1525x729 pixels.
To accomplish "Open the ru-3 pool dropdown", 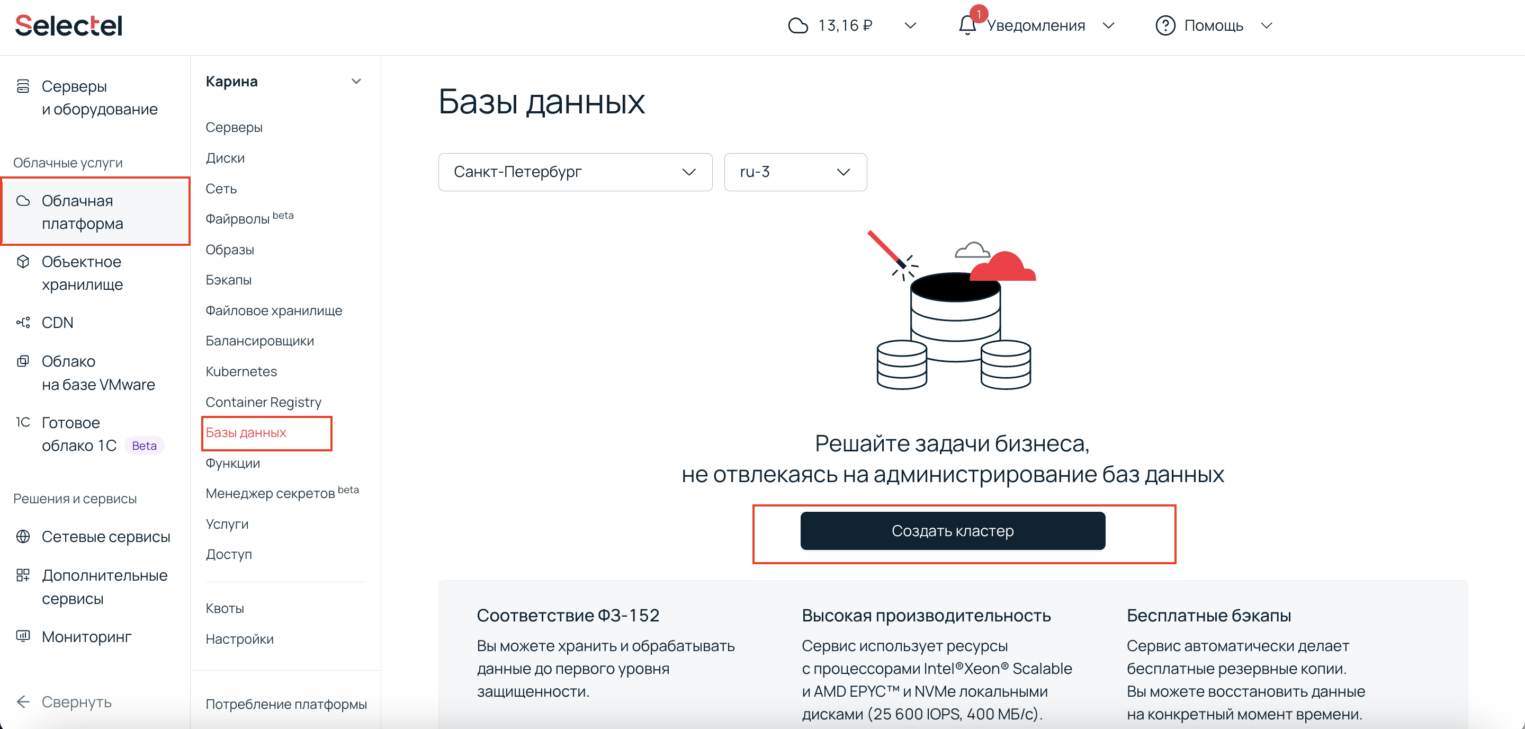I will 795,172.
